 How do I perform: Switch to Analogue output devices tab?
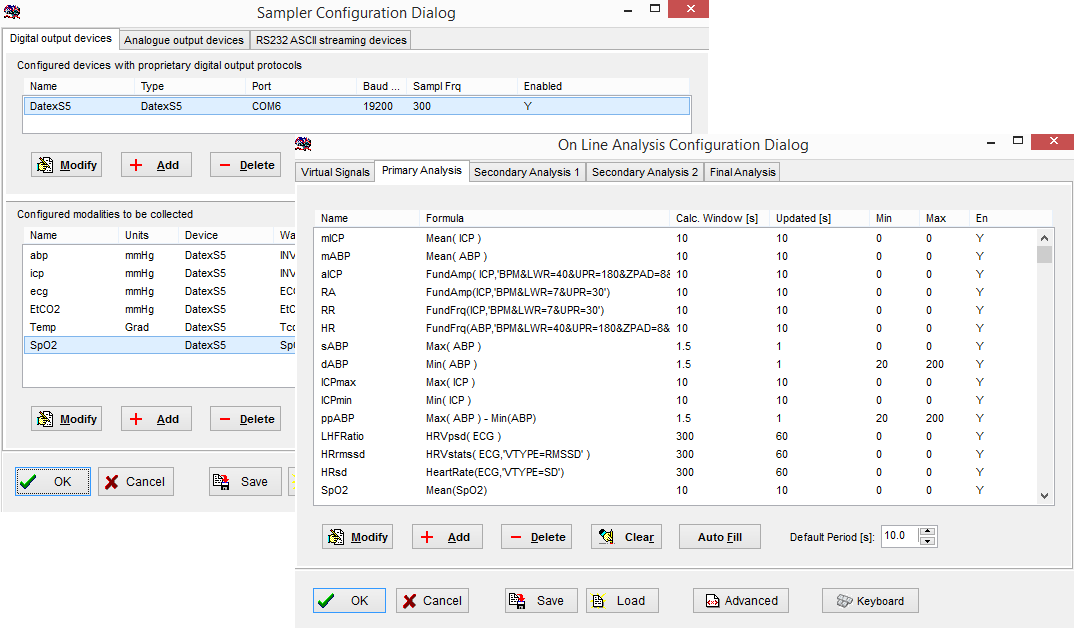pyautogui.click(x=184, y=40)
